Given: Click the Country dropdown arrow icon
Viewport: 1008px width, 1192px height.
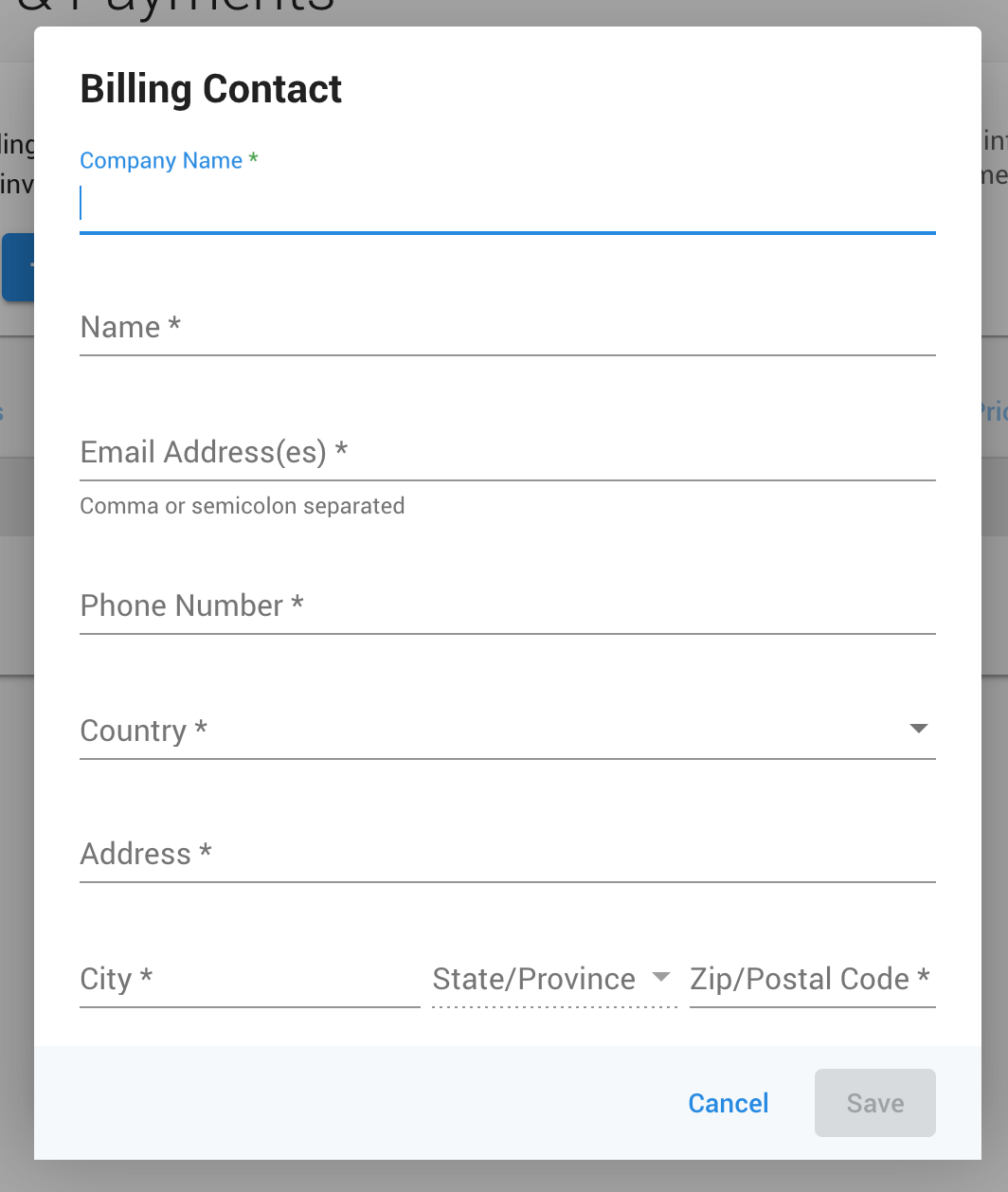Looking at the screenshot, I should tap(918, 729).
